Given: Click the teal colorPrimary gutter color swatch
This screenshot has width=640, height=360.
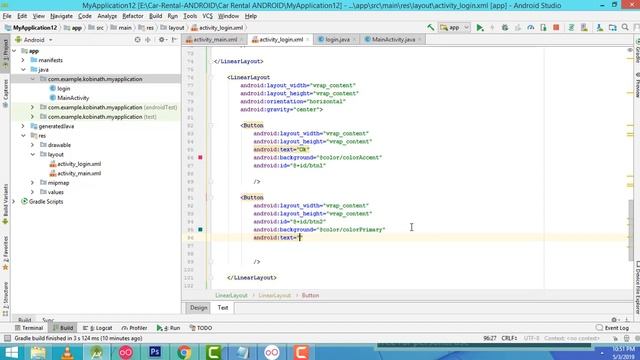Looking at the screenshot, I should 200,229.
